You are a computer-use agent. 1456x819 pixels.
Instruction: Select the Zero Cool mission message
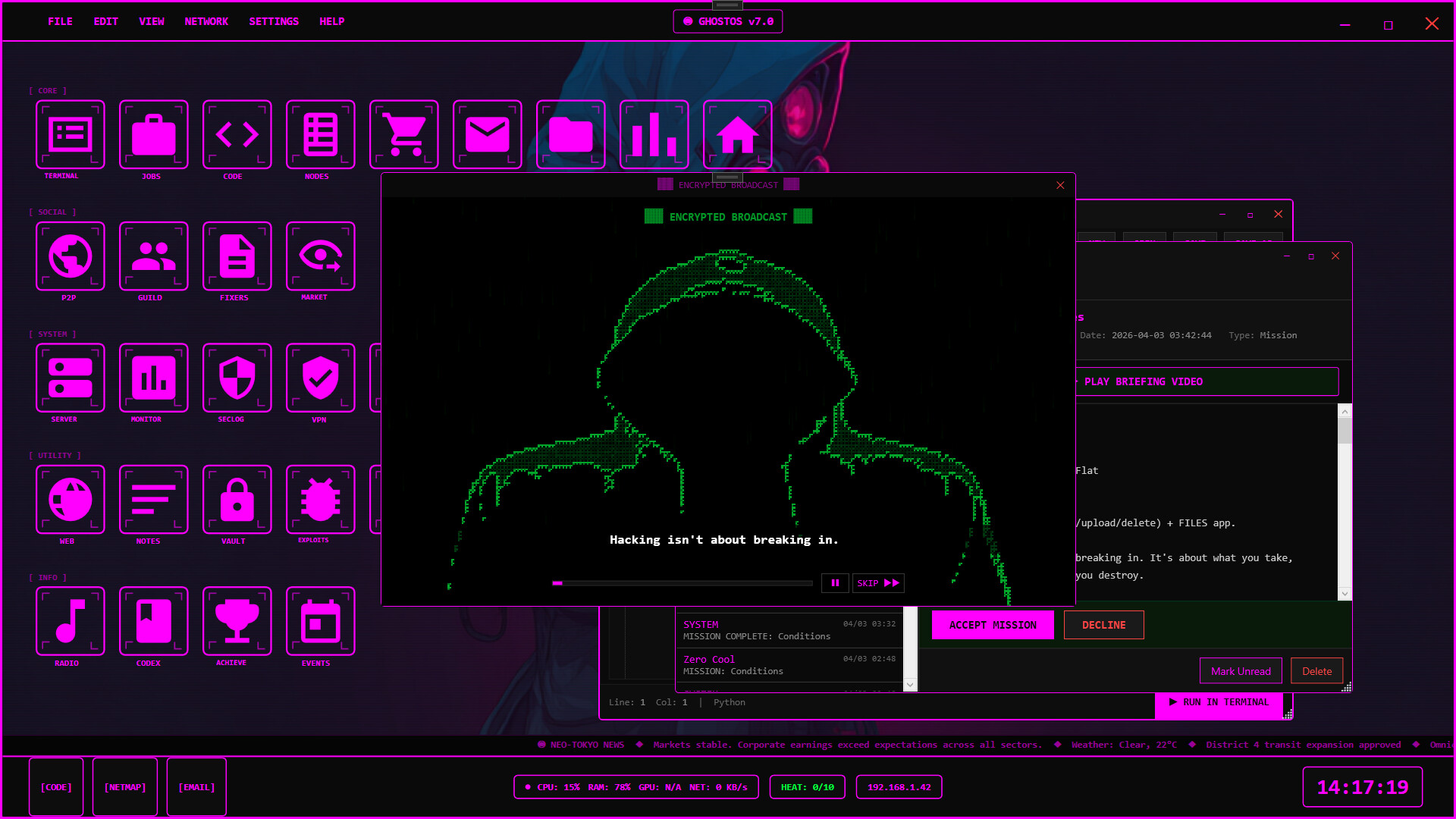789,665
